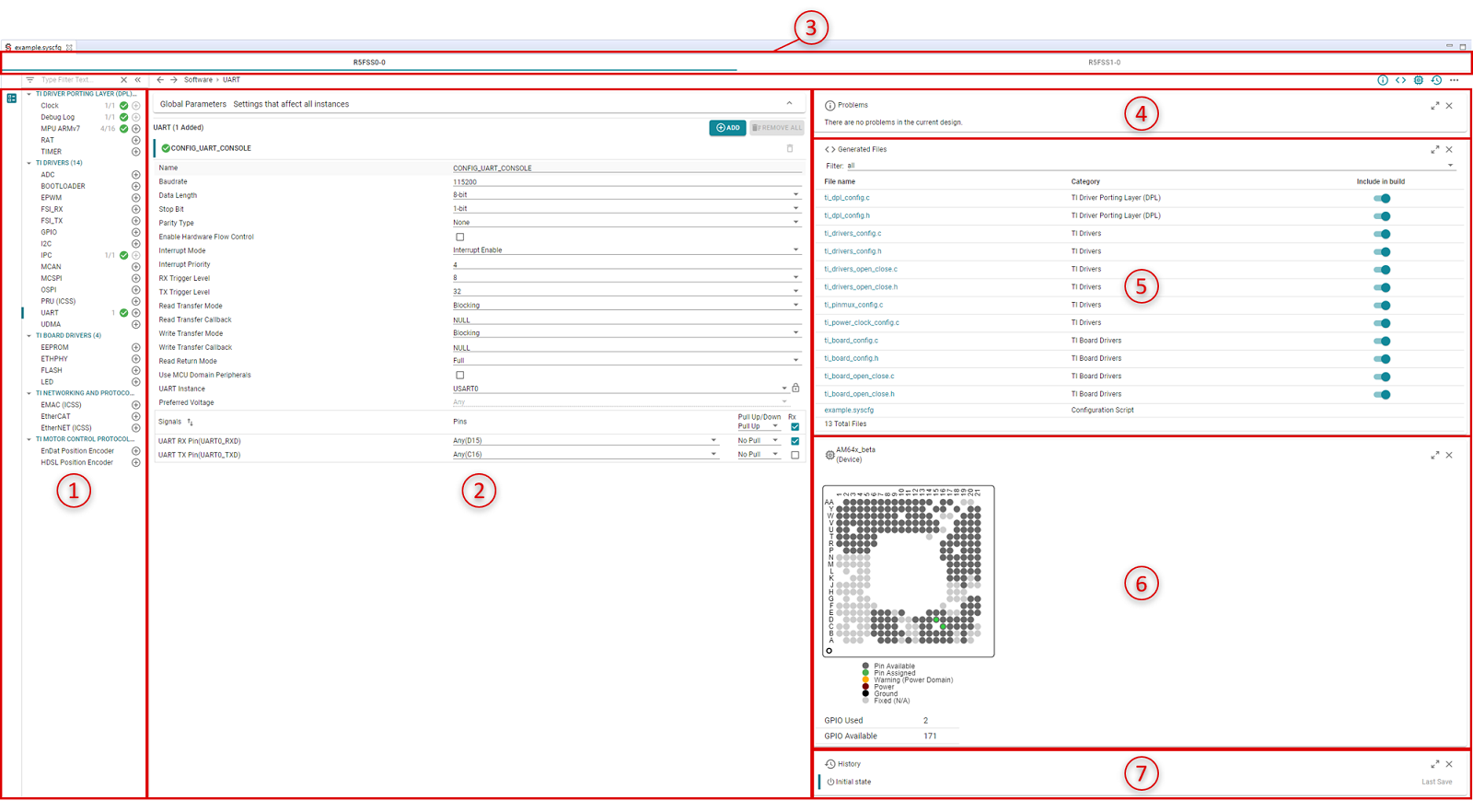Select EnDat Position Encoder in the tree

tap(77, 451)
